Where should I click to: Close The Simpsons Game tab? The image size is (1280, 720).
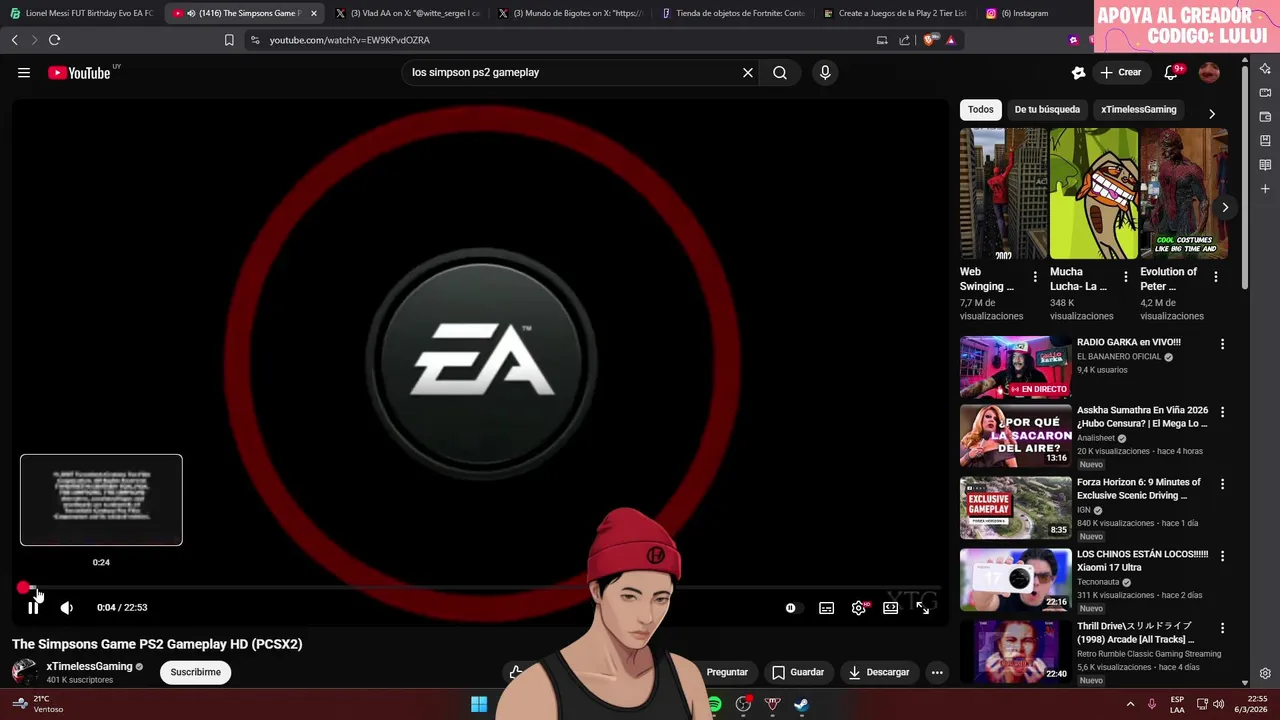point(313,13)
